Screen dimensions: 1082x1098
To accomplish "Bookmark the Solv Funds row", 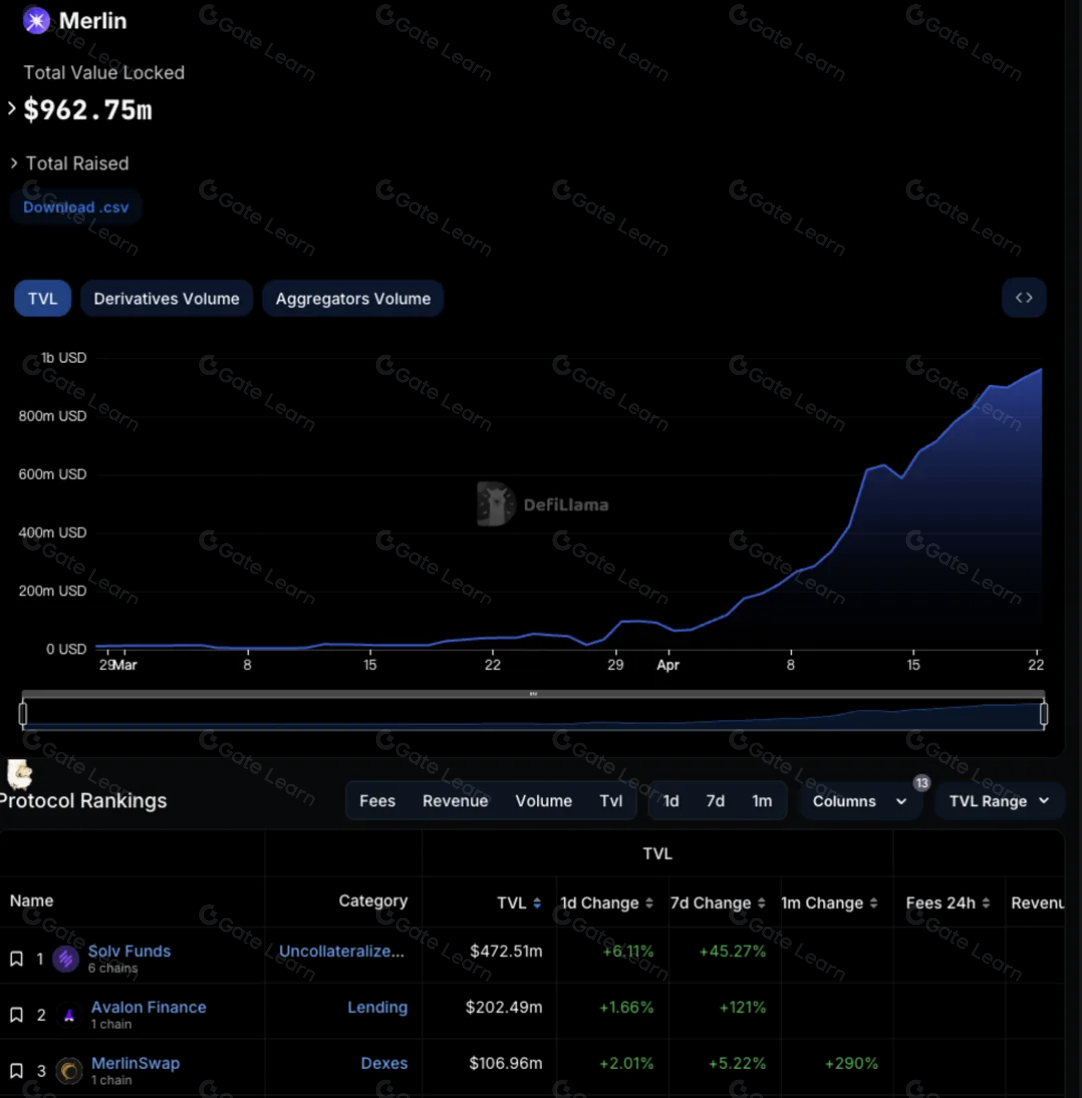I will pos(16,959).
